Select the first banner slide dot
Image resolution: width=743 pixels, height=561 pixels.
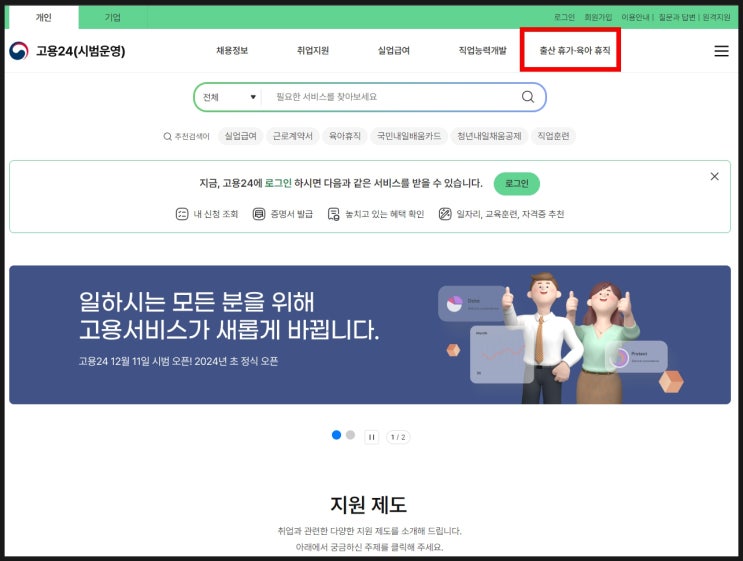coord(336,435)
